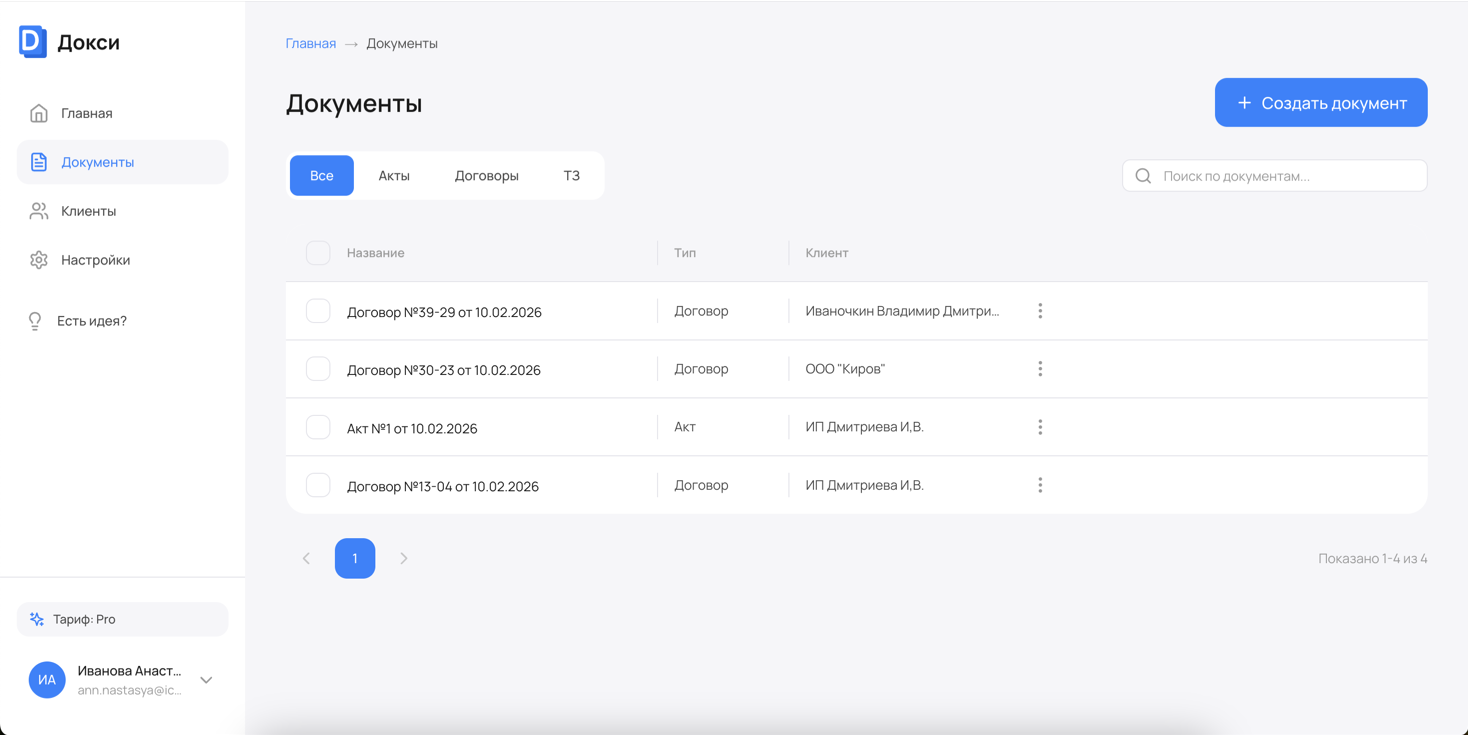The image size is (1469, 735).
Task: Open Настройки via the gear icon
Action: 39,260
